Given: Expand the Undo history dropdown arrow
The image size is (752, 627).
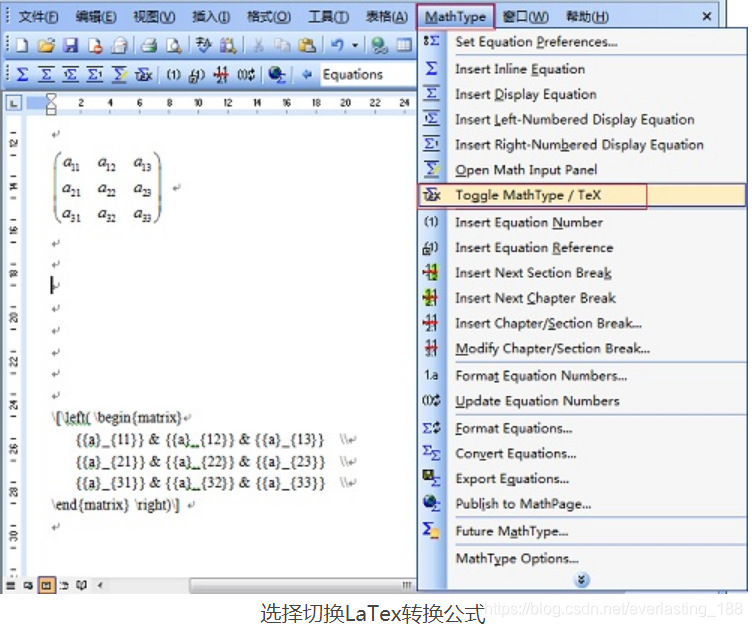Looking at the screenshot, I should point(355,46).
